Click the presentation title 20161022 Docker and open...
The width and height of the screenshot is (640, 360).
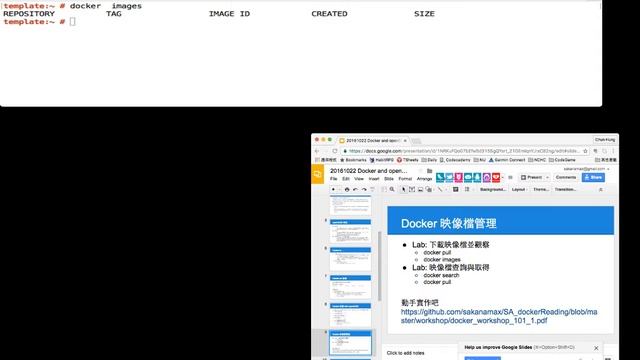coord(368,171)
